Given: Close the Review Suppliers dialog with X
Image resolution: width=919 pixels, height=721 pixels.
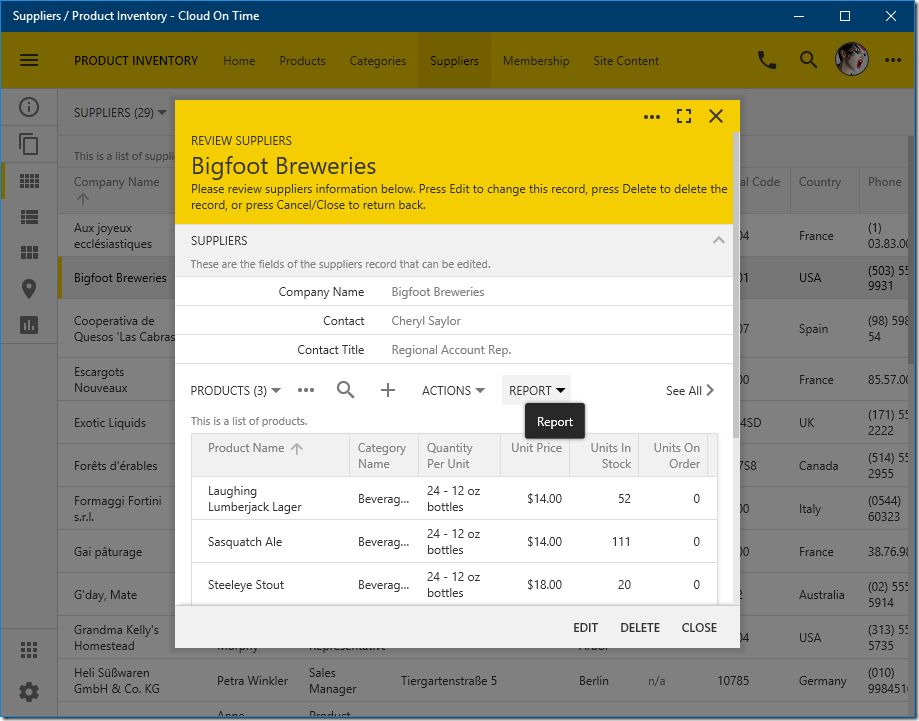Looking at the screenshot, I should (x=716, y=116).
